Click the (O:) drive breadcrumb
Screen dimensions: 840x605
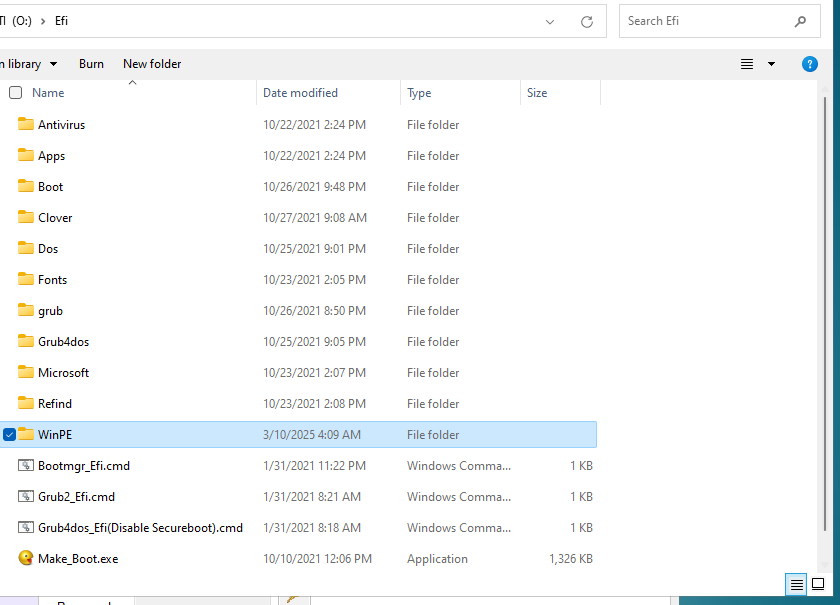click(22, 21)
